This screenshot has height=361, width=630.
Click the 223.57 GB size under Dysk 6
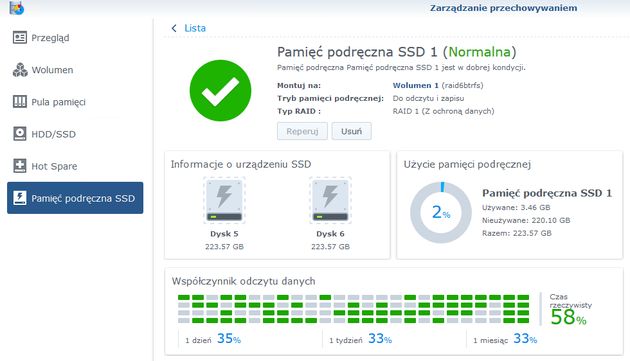click(x=330, y=246)
